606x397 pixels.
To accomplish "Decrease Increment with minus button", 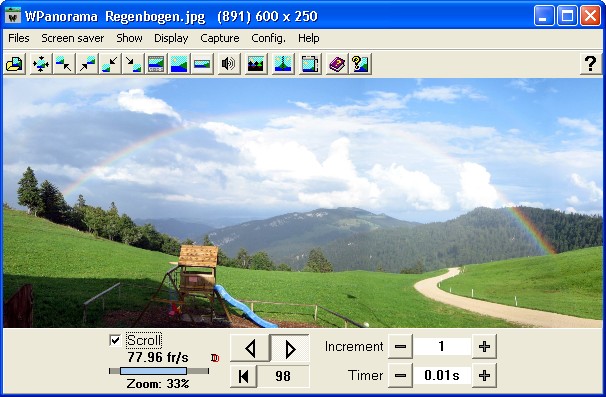I will point(400,346).
